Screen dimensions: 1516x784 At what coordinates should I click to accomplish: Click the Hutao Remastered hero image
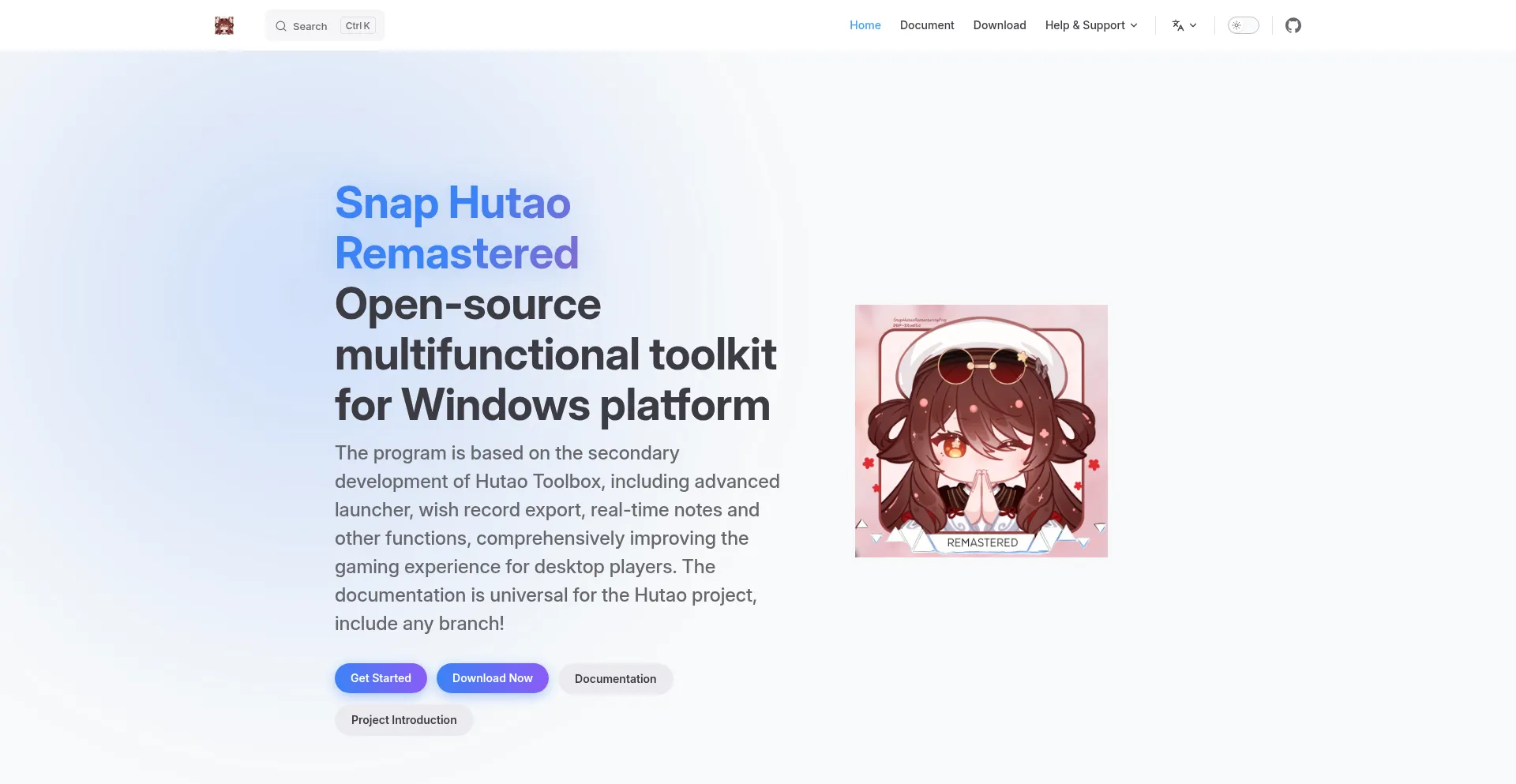(981, 431)
